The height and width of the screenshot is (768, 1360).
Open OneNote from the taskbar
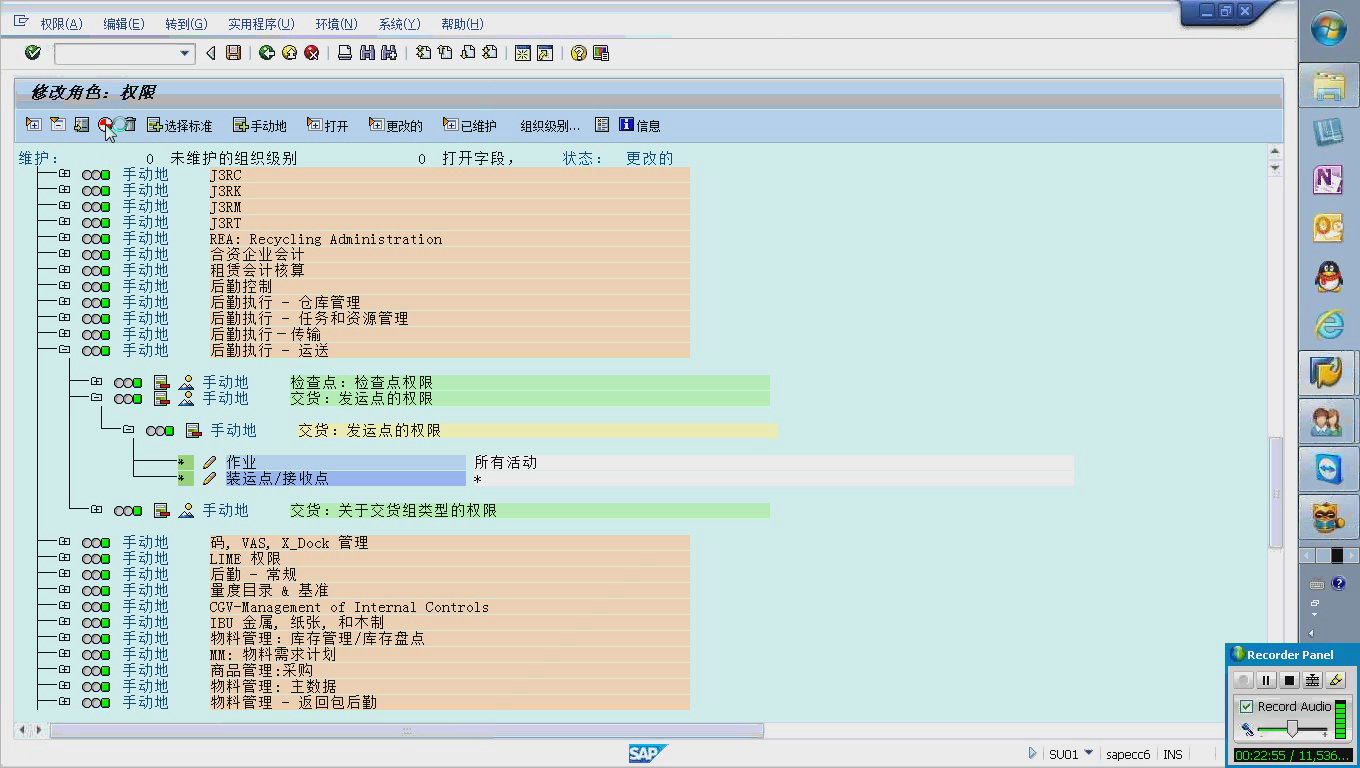[1328, 180]
